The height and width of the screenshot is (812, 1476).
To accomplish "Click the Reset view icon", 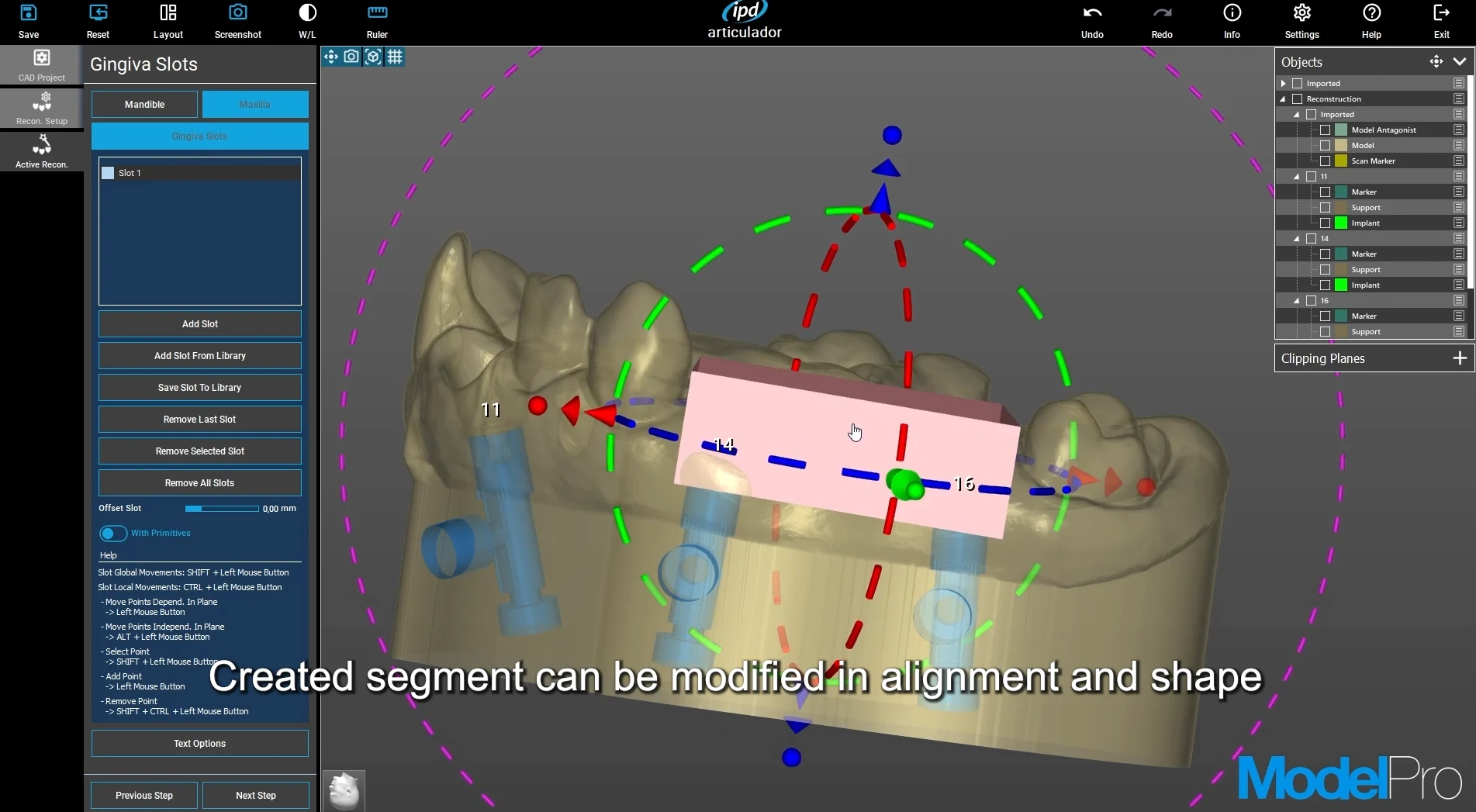I will 99,13.
